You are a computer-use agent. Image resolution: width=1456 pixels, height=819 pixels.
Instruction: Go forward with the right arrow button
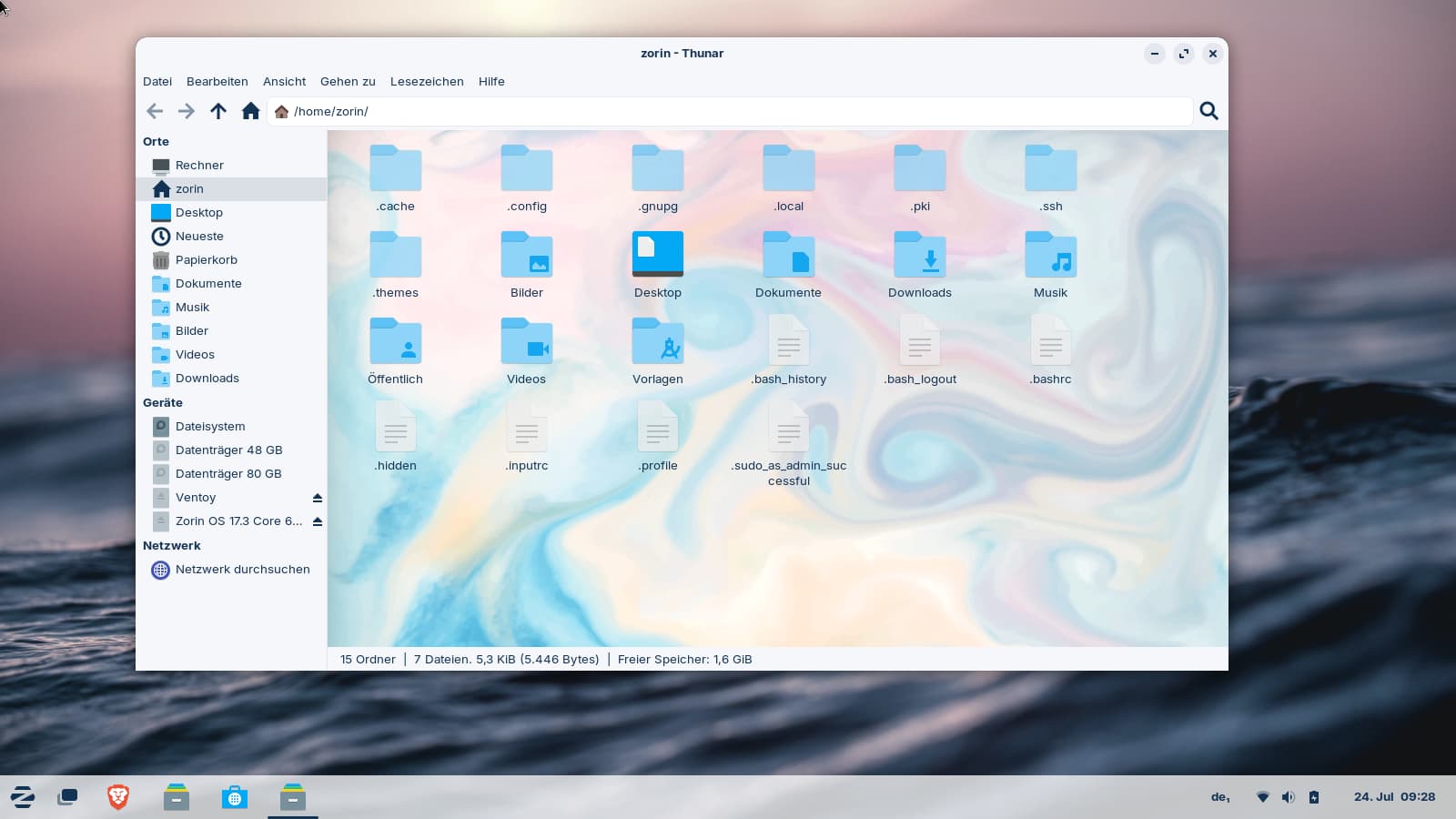(x=186, y=111)
